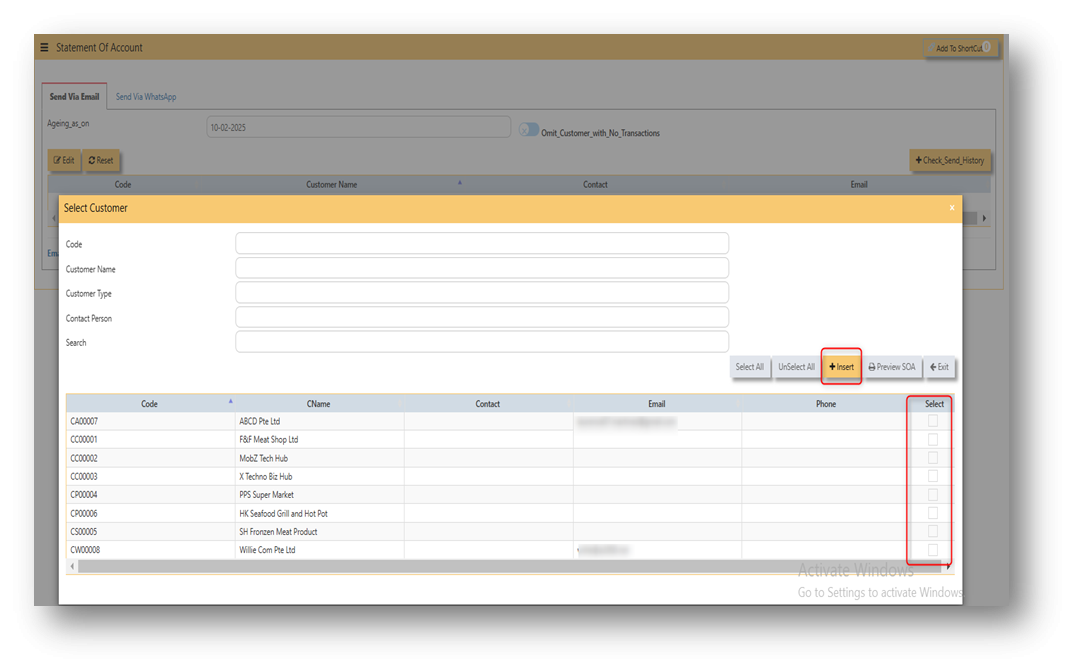Image resolution: width=1075 pixels, height=672 pixels.
Task: Click HK Seafood Grill and Hot Pot cell
Action: [x=319, y=513]
